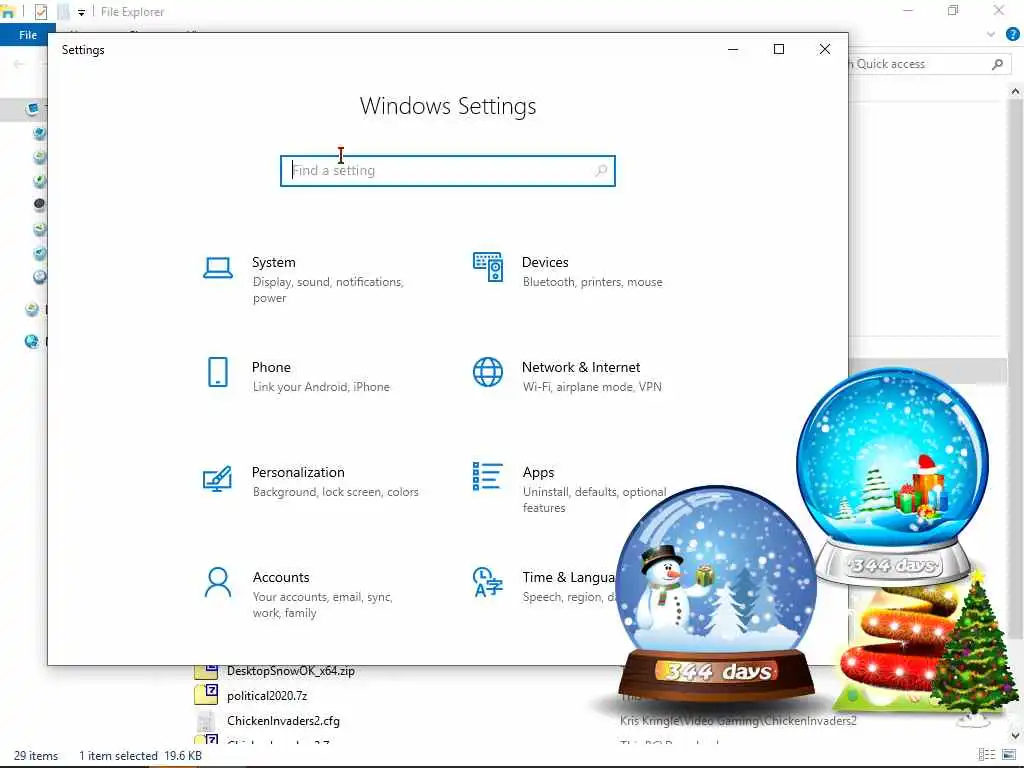Open the Time & Language icon
Viewport: 1024px width, 768px height.
tap(488, 583)
